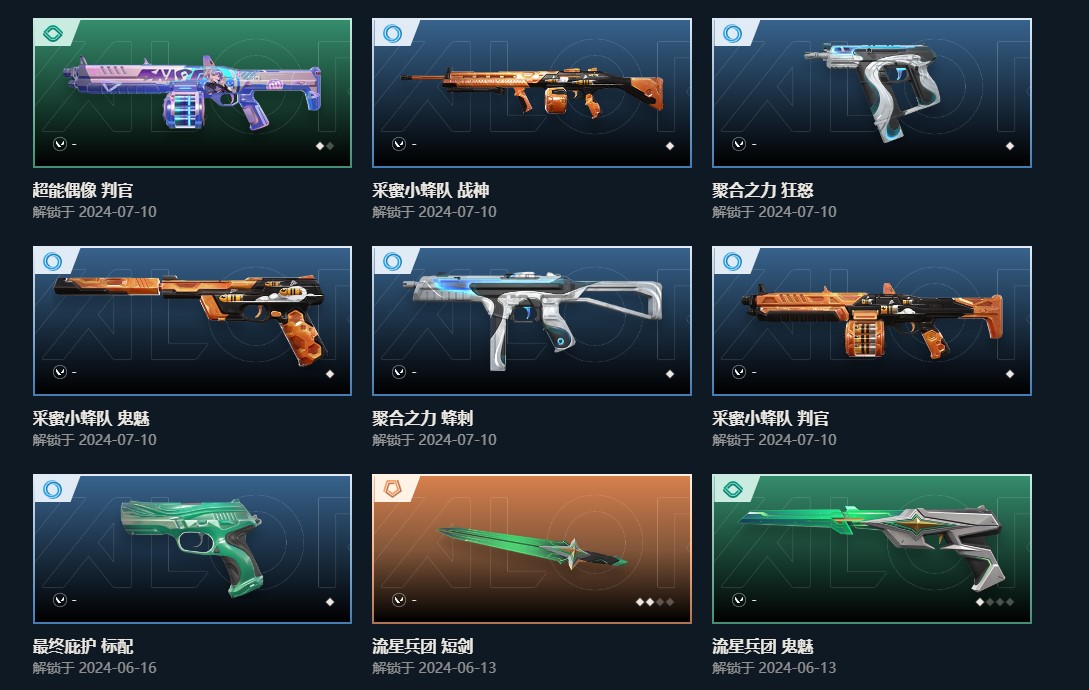The width and height of the screenshot is (1089, 690).
Task: Open the 聚合之力 蜂刺 silver SMG thumbnail
Action: click(532, 320)
